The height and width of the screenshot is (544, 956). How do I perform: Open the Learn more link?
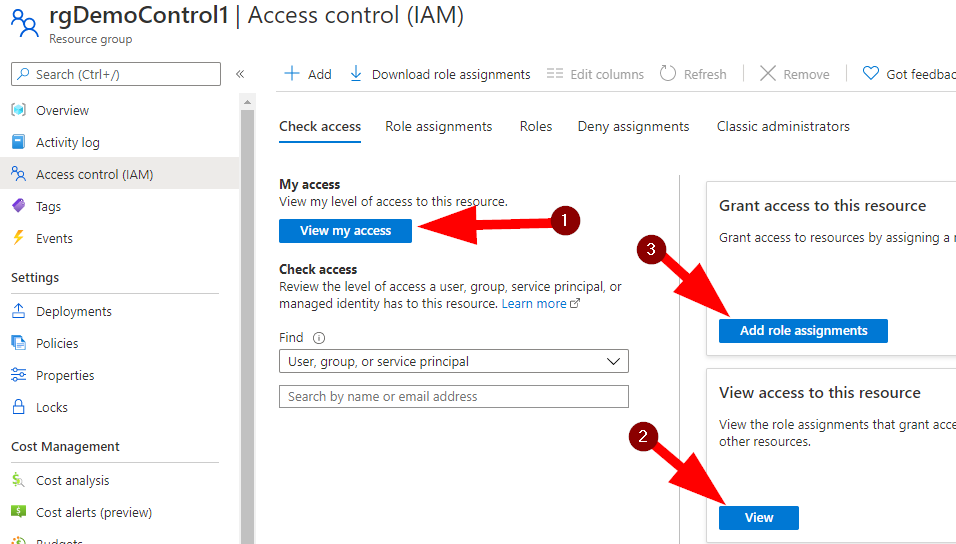coord(534,303)
